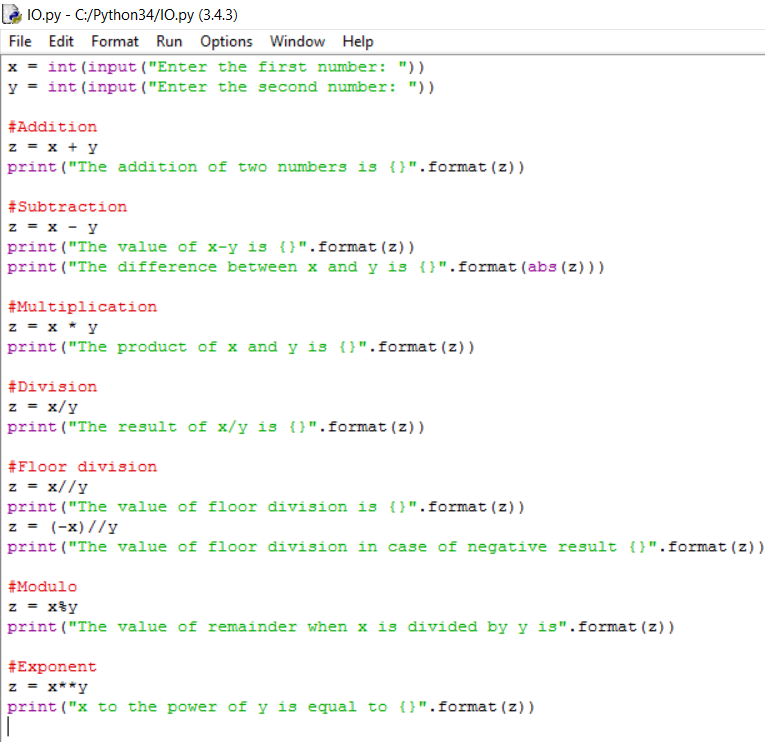
Task: Open the Window menu
Action: pyautogui.click(x=298, y=41)
